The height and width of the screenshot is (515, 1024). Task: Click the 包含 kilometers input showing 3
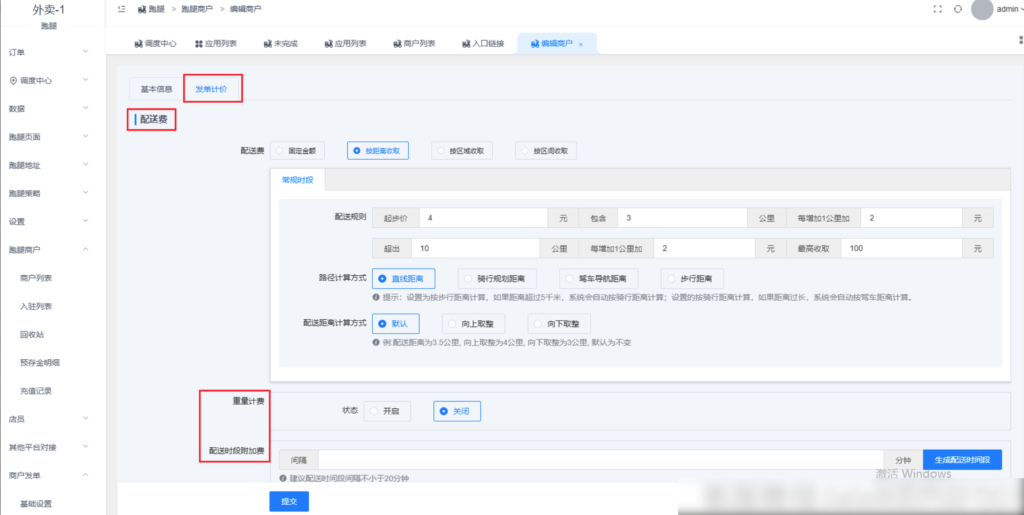click(x=682, y=218)
